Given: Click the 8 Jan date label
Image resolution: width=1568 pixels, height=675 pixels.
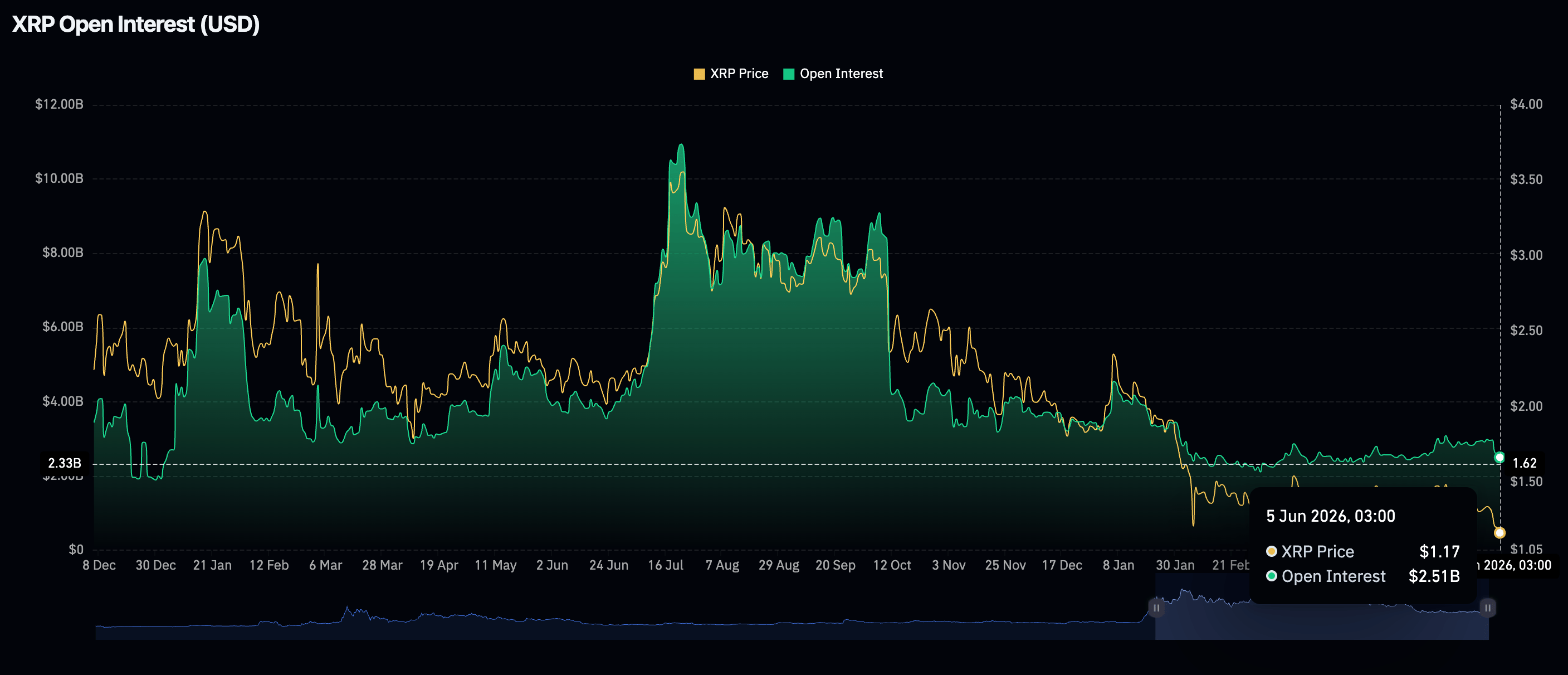Looking at the screenshot, I should (x=1118, y=565).
